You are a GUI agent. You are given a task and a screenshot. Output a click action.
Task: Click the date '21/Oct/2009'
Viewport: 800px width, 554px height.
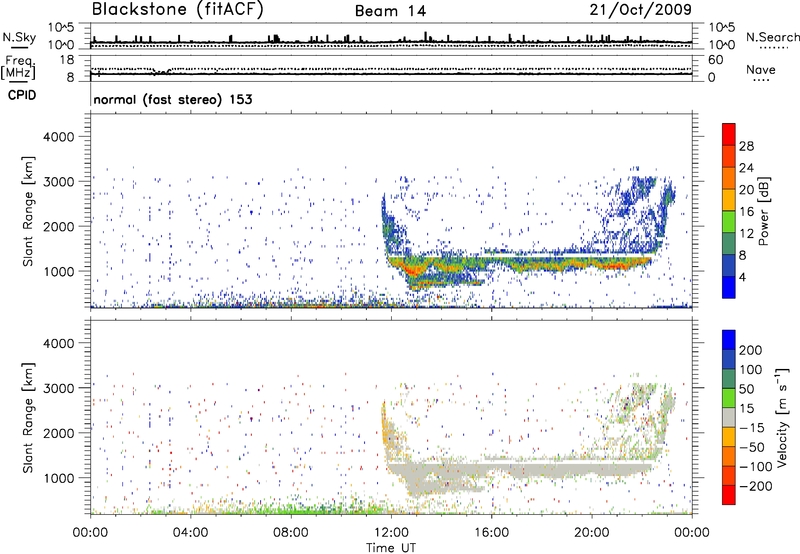[x=640, y=10]
